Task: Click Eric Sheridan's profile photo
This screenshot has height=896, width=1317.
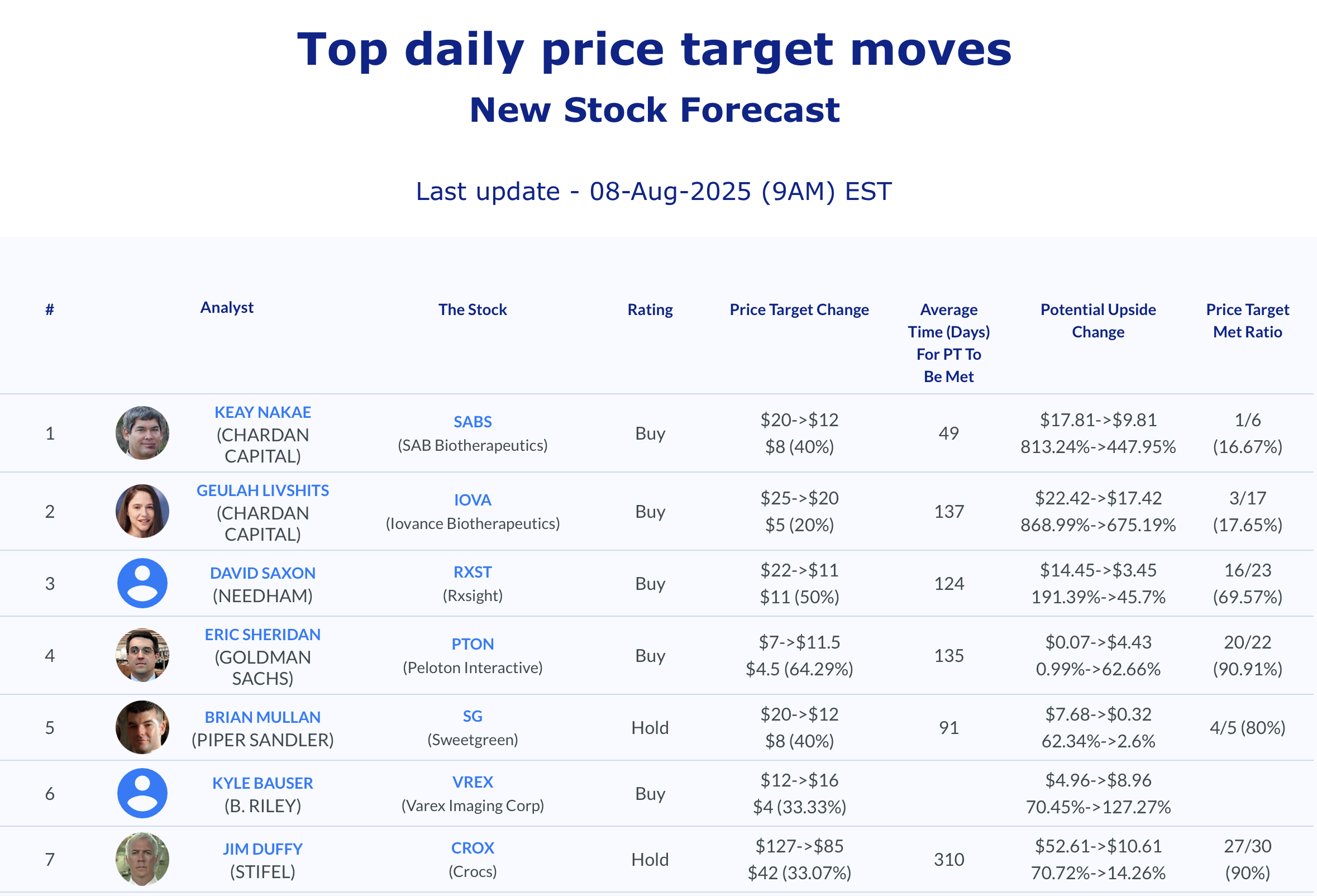Action: pos(142,655)
